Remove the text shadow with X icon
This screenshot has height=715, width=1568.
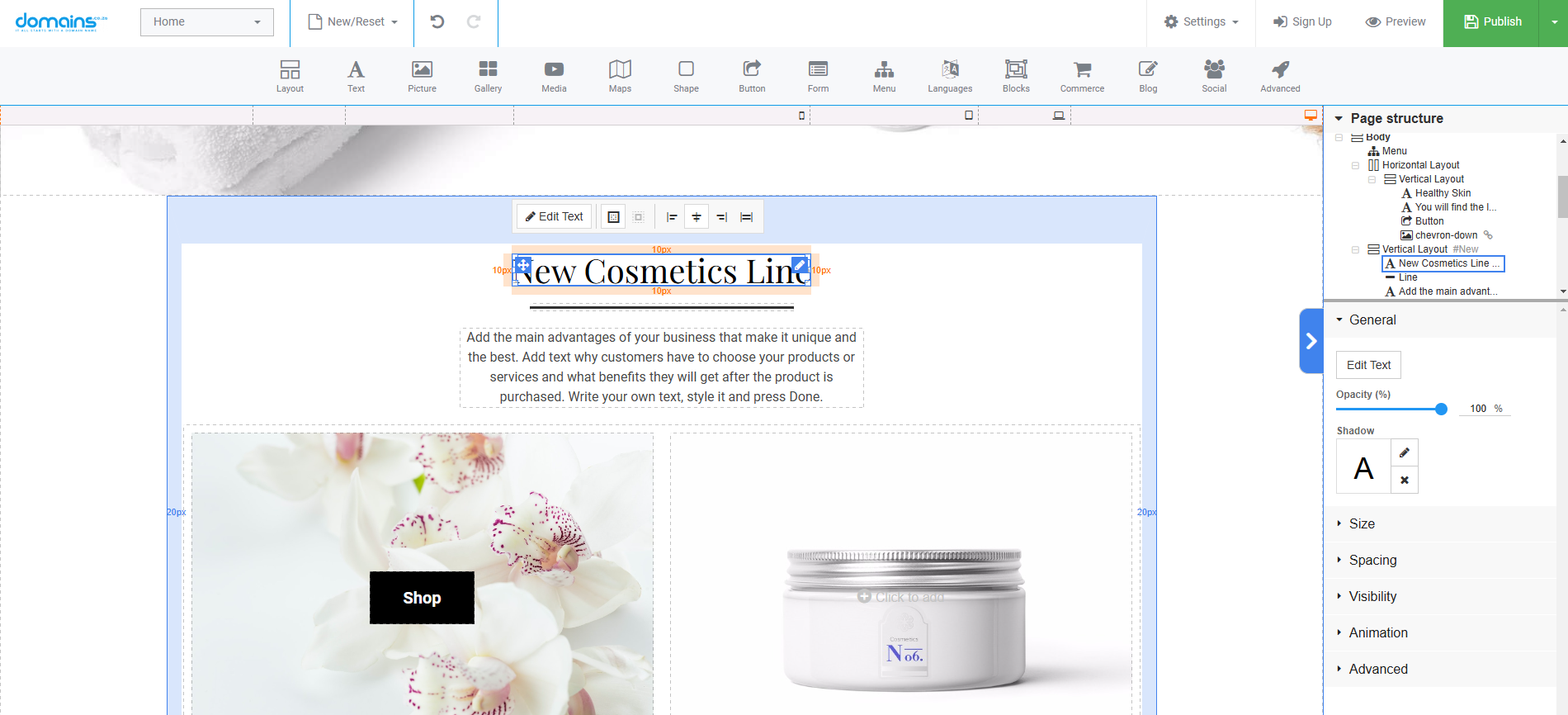click(1405, 480)
